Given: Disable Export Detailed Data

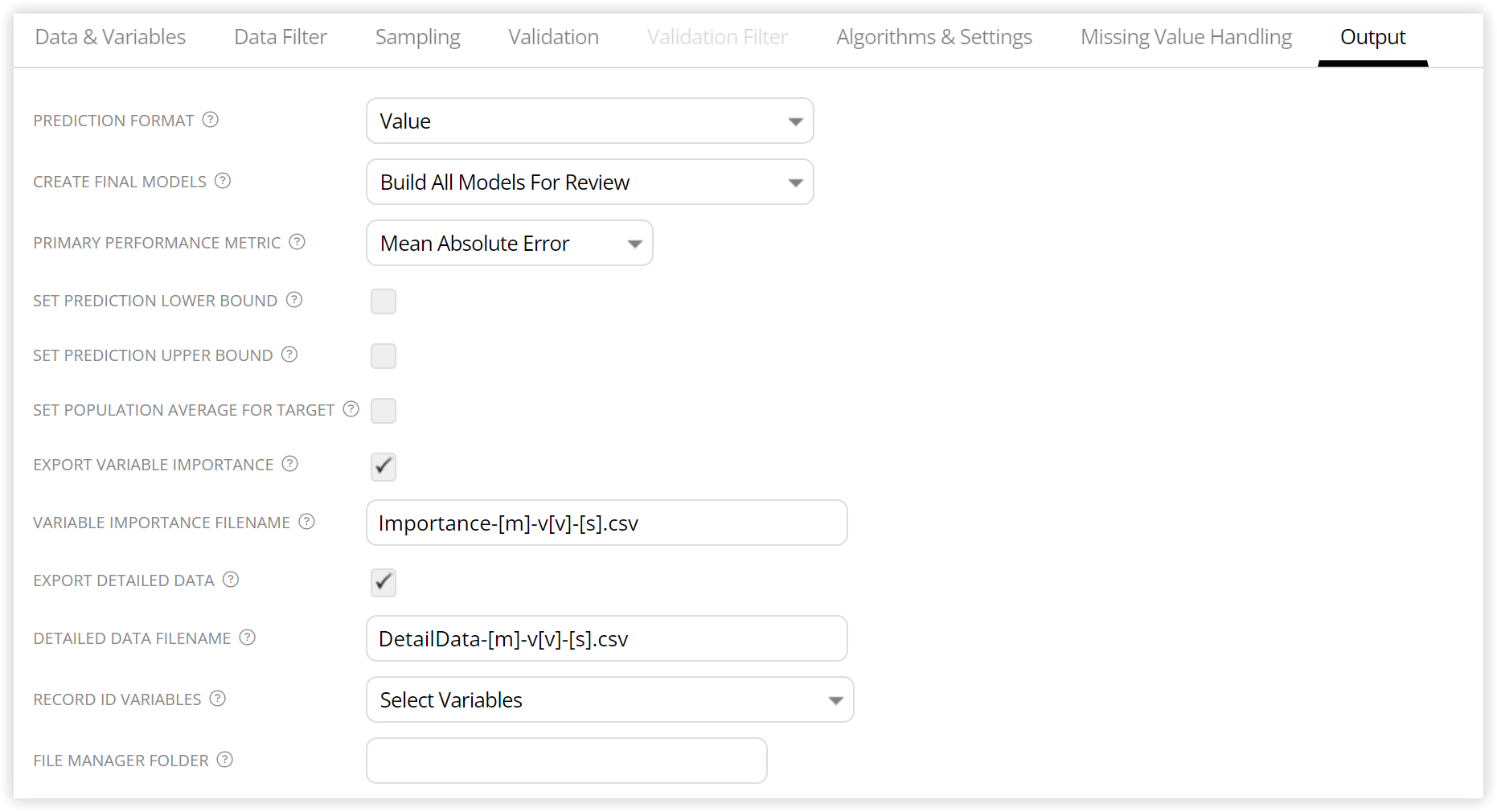Looking at the screenshot, I should (x=383, y=583).
